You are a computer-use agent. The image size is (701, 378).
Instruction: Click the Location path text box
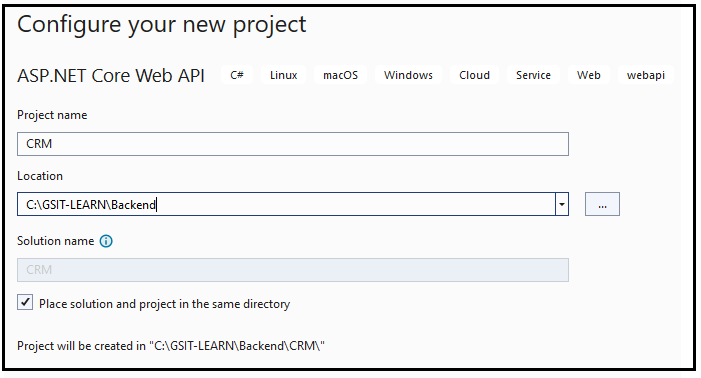[x=286, y=204]
